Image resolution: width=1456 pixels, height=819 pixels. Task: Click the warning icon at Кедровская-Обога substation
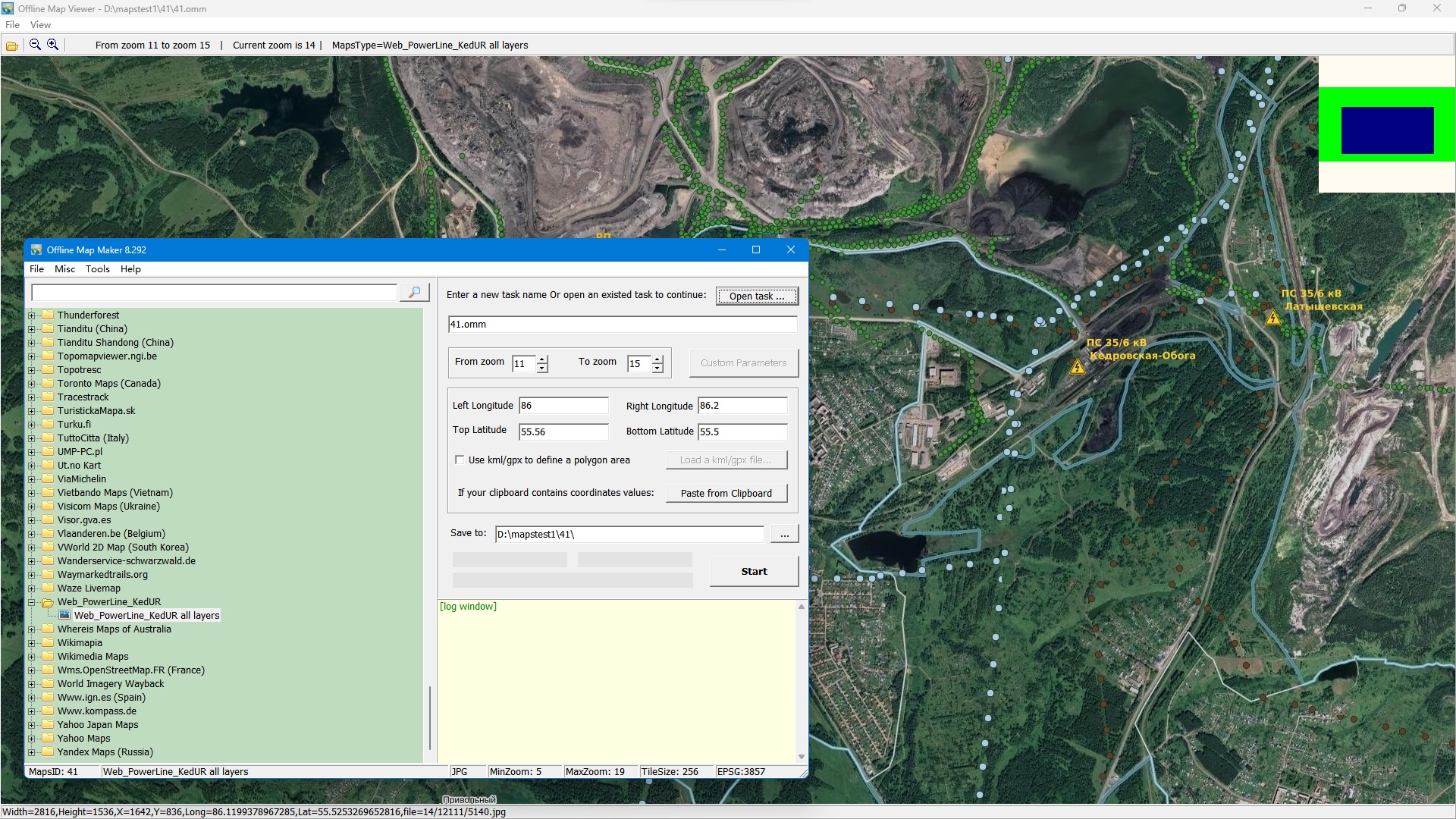(x=1078, y=368)
